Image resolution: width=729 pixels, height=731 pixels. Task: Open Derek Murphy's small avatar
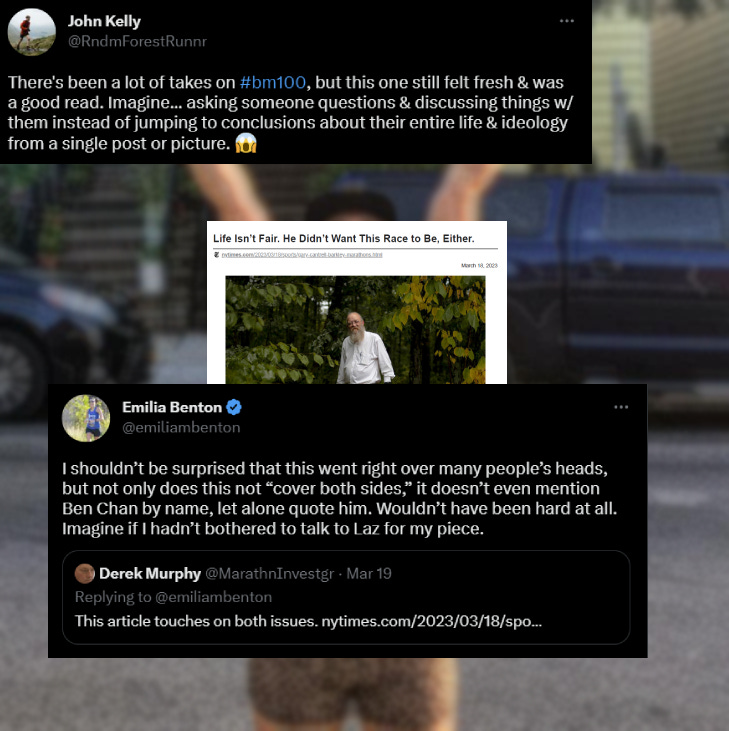click(84, 573)
